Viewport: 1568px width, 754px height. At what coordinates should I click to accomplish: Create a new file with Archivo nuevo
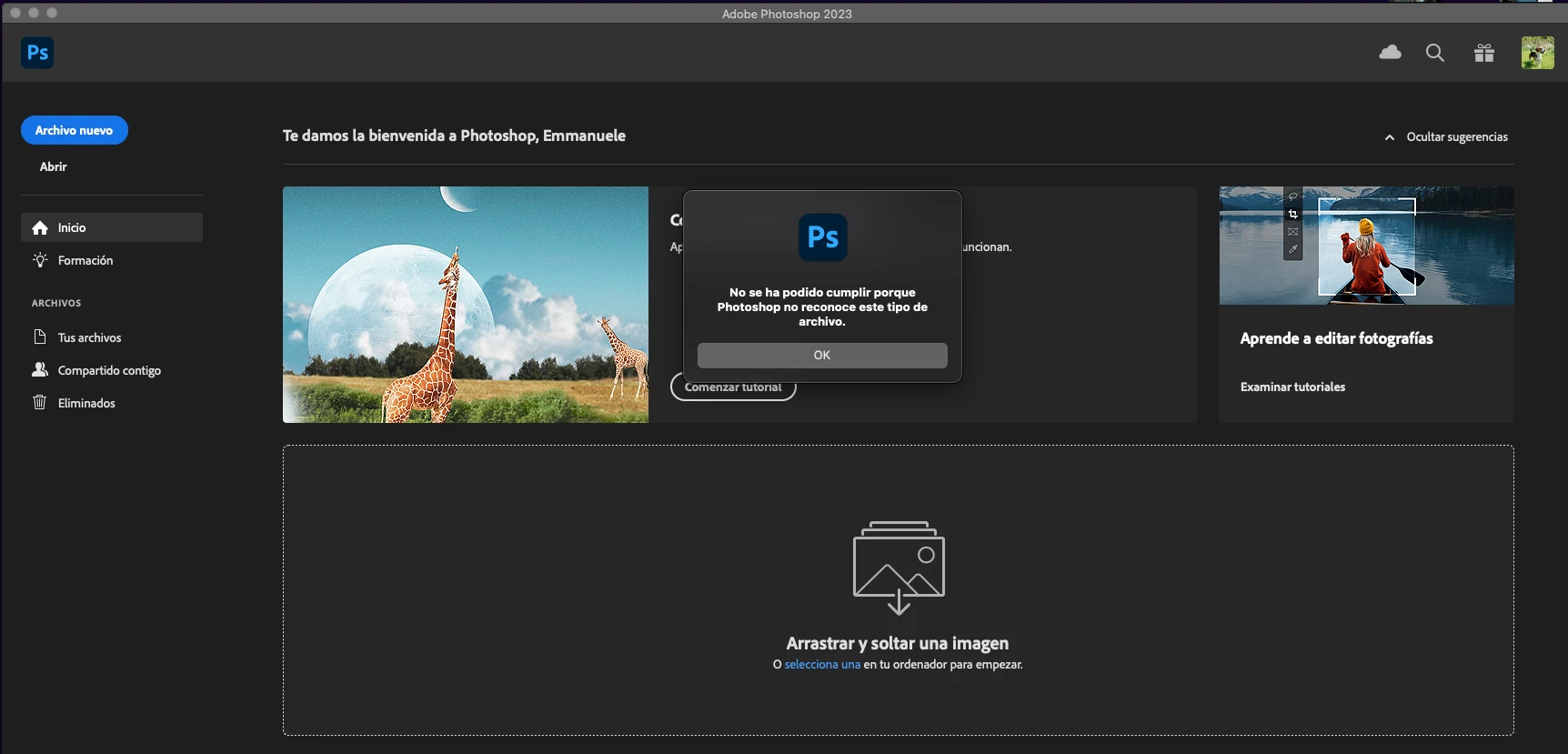[x=75, y=130]
